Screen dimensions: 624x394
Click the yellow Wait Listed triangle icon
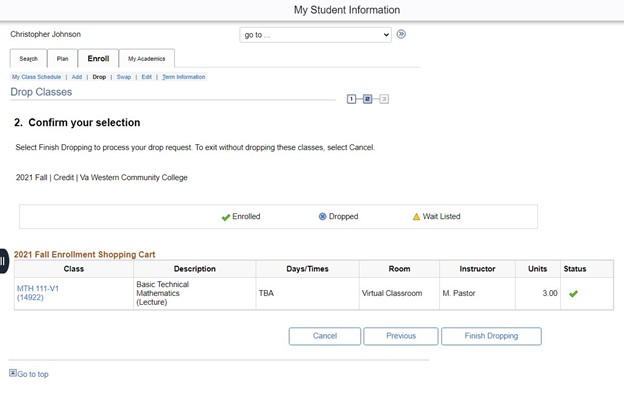[x=416, y=217]
